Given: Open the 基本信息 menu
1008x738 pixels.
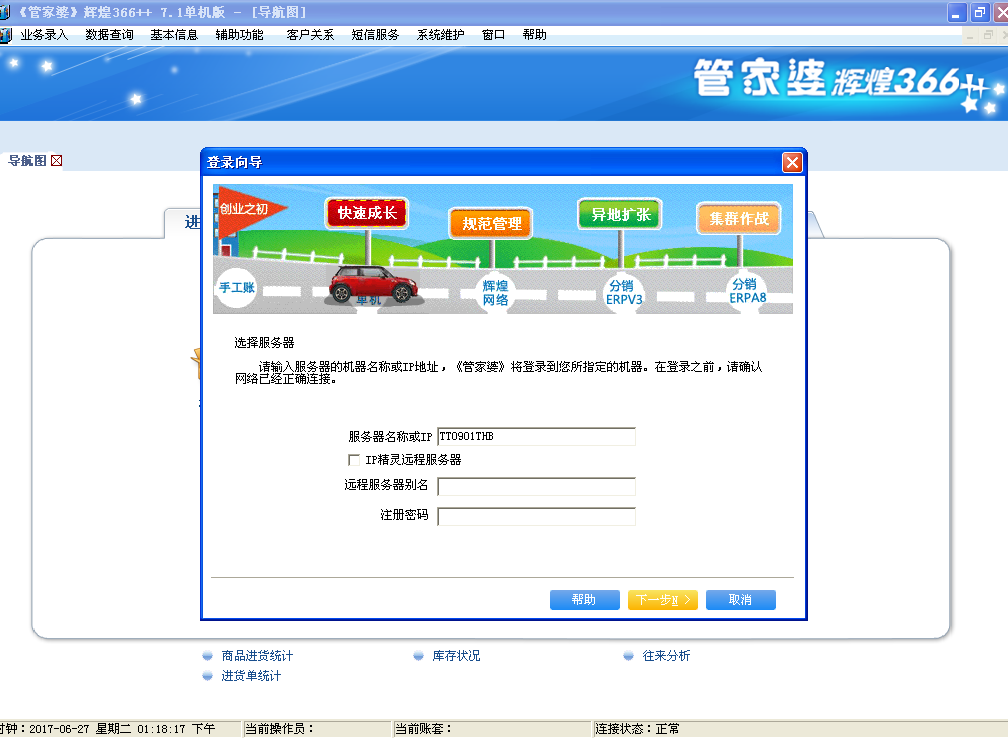Looking at the screenshot, I should (x=174, y=35).
